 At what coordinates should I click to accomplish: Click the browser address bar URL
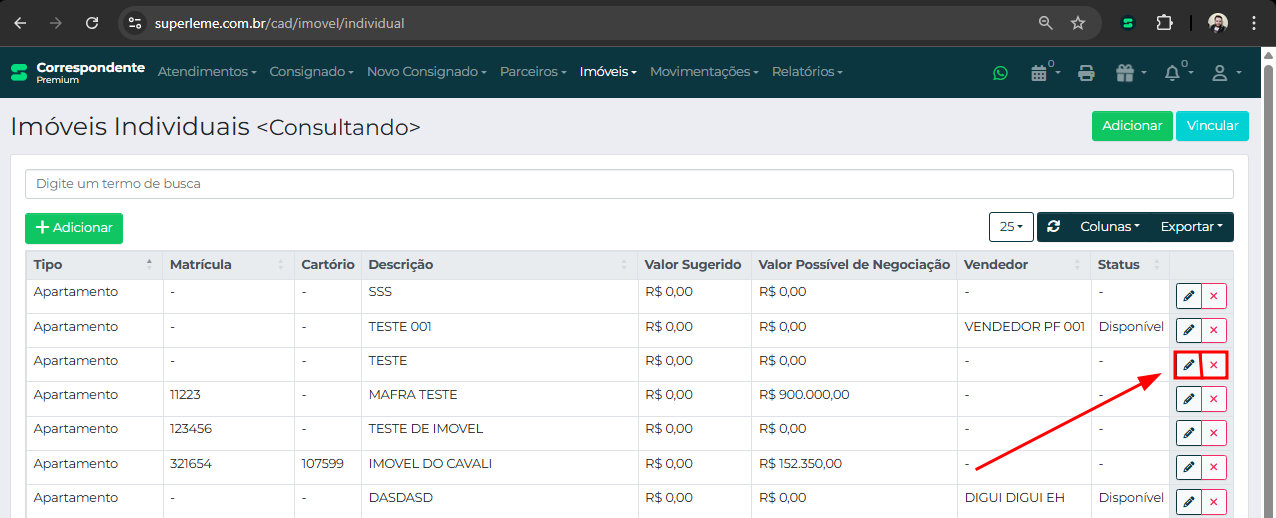coord(280,23)
